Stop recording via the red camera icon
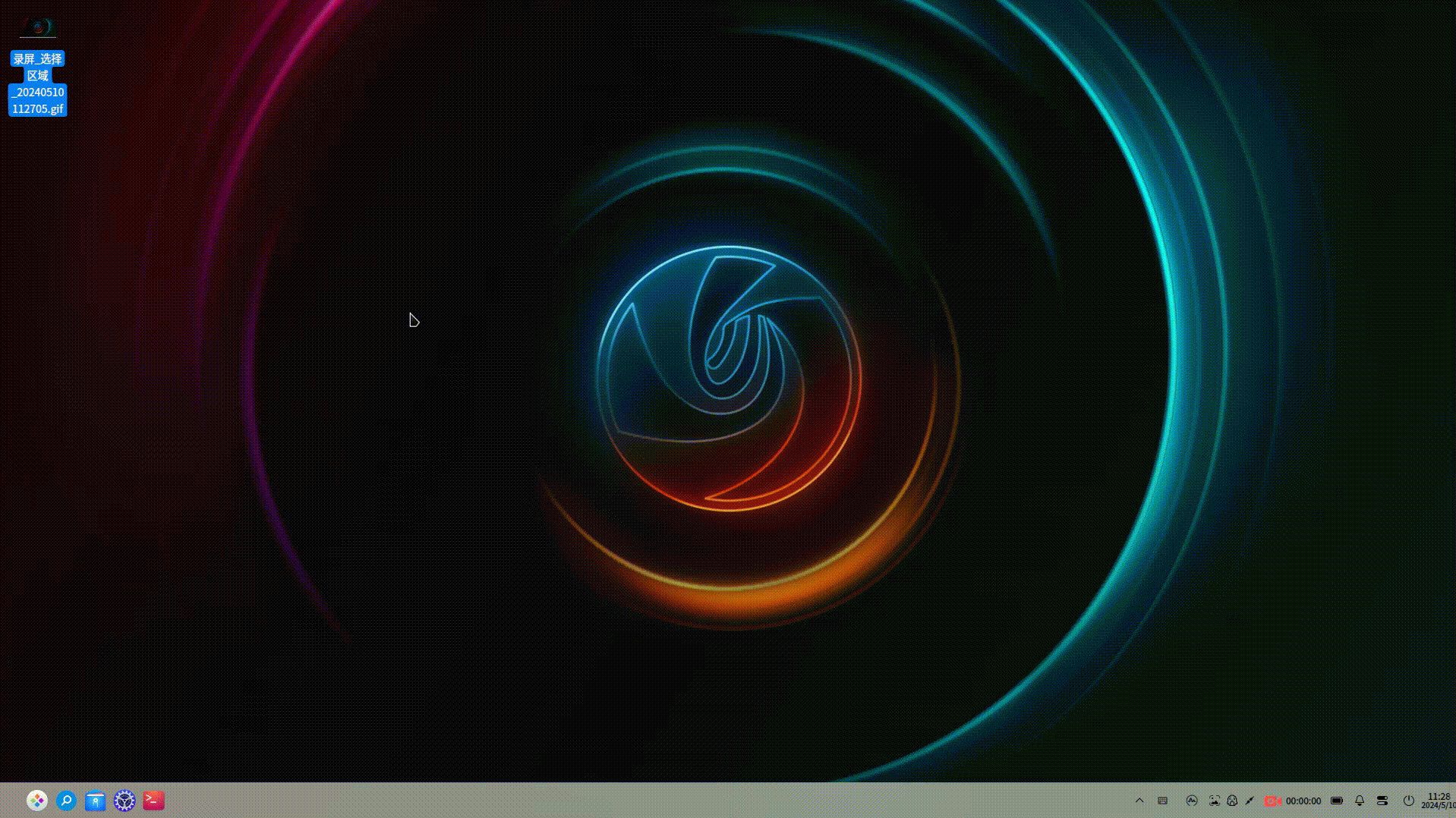The image size is (1456, 818). [x=1272, y=801]
